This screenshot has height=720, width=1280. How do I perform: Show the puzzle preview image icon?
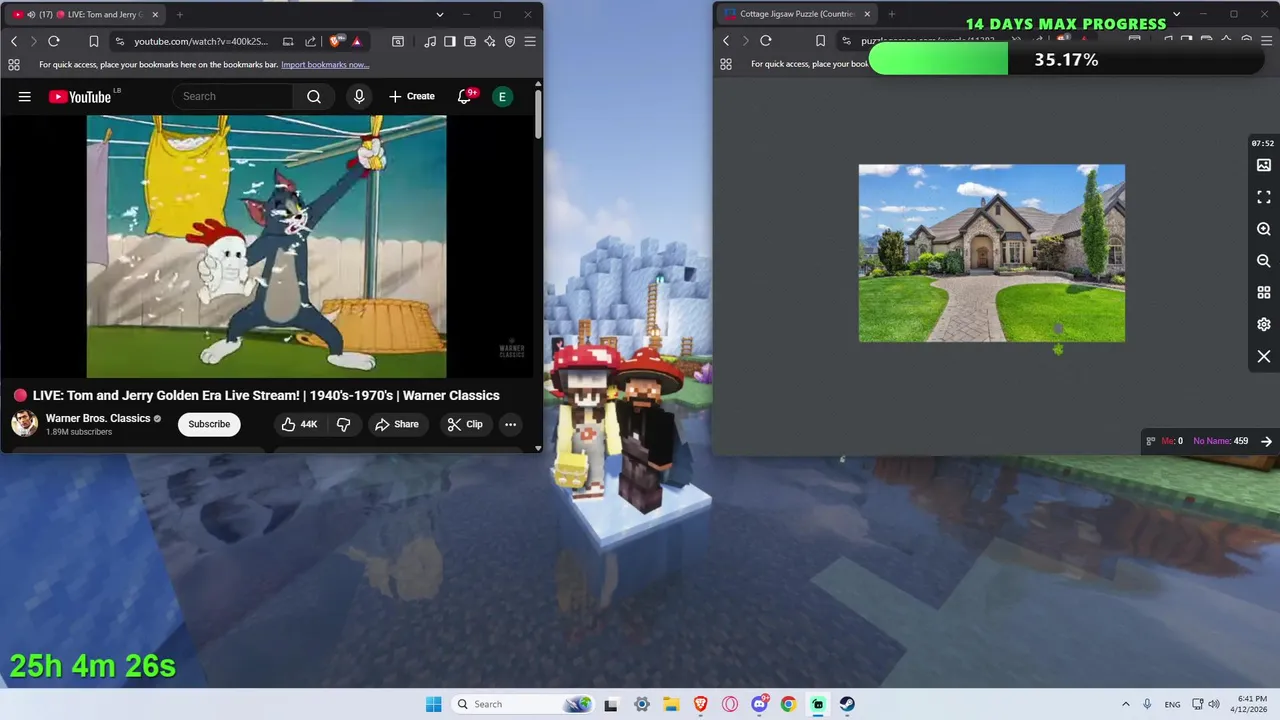[1264, 165]
